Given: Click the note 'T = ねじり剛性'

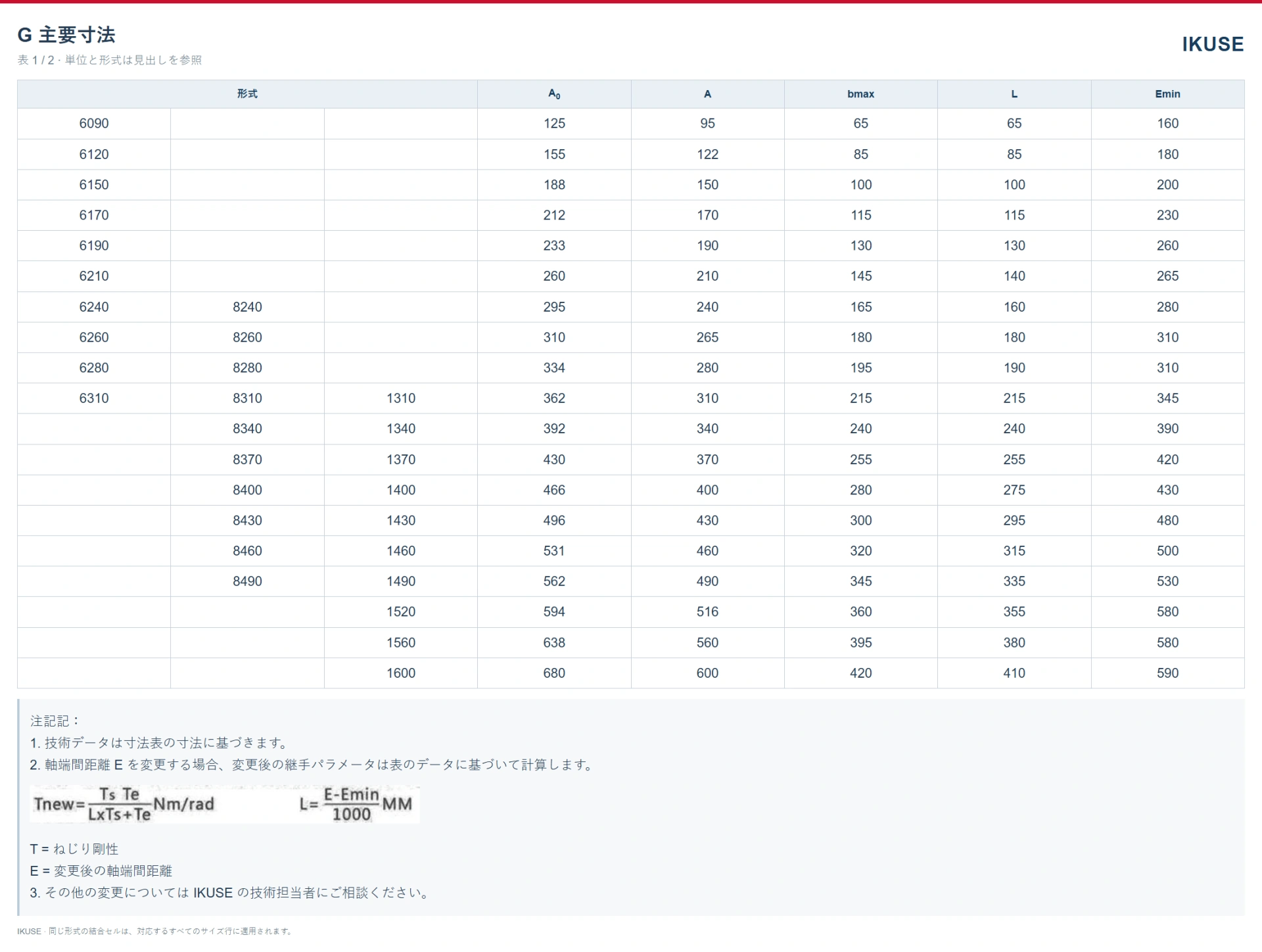Looking at the screenshot, I should click(x=74, y=849).
